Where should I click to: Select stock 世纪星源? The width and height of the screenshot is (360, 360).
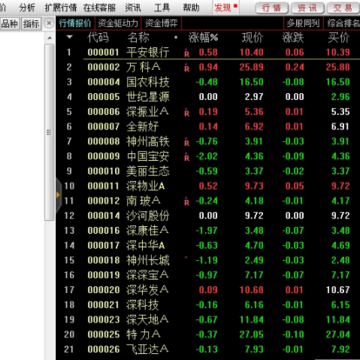point(148,97)
